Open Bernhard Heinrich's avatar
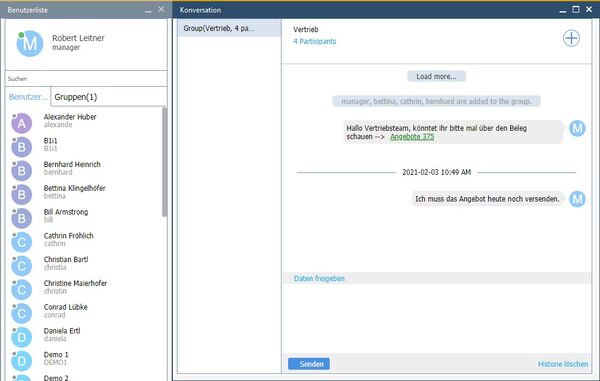The image size is (600, 381). [x=21, y=171]
